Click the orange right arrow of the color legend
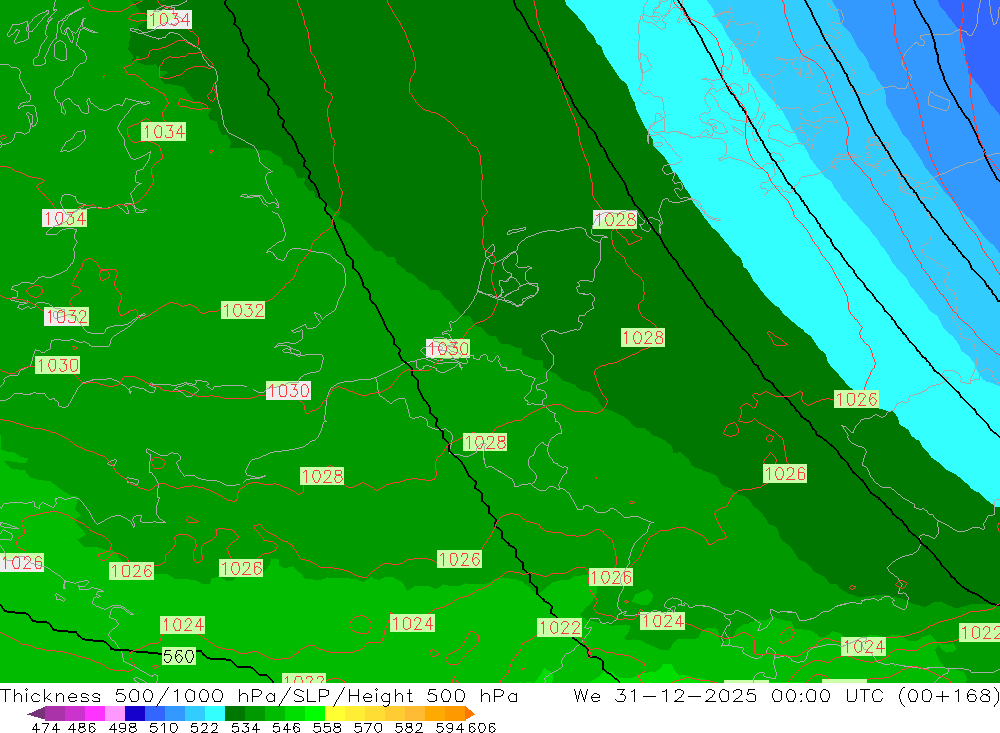This screenshot has height=733, width=1000. [x=469, y=714]
